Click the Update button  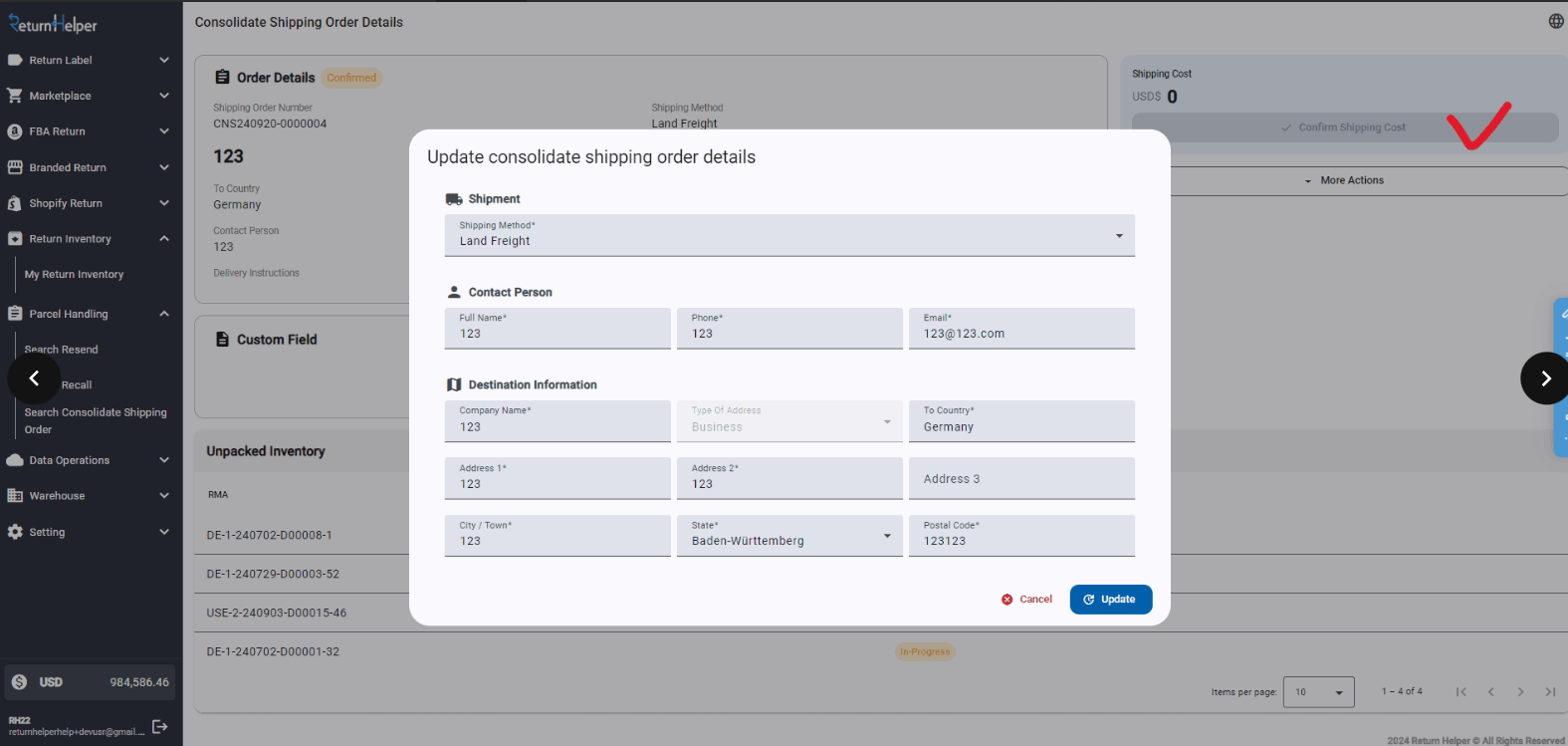coord(1110,600)
